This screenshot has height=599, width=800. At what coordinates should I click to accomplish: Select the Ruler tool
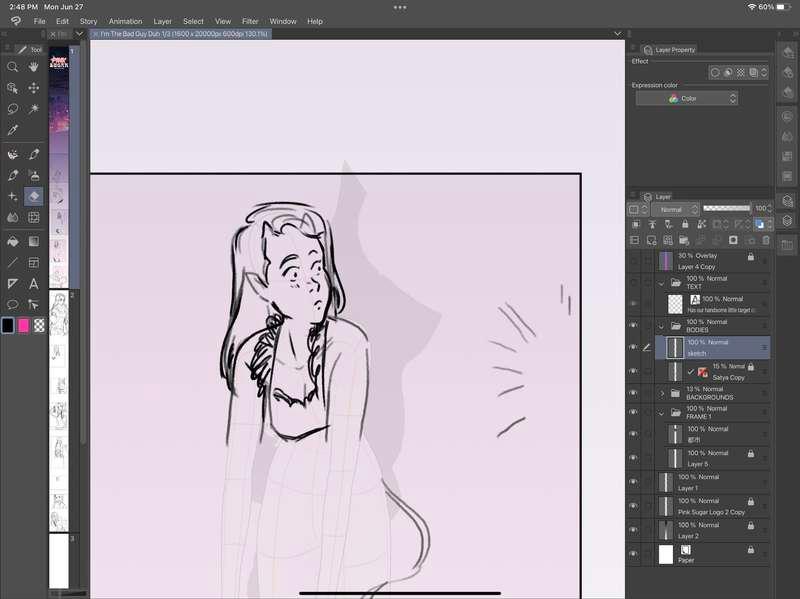click(x=13, y=284)
